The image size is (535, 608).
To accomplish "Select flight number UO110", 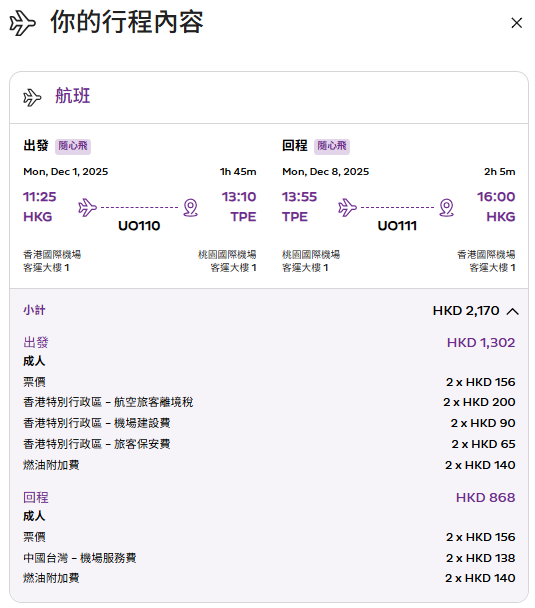I will point(139,226).
